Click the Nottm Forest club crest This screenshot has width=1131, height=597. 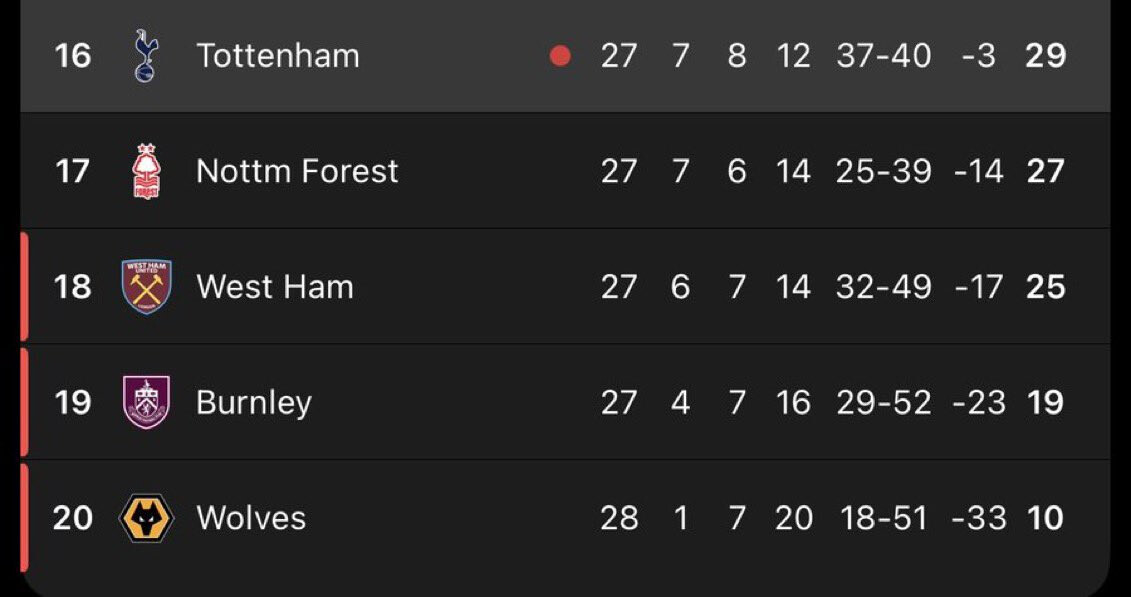point(146,171)
